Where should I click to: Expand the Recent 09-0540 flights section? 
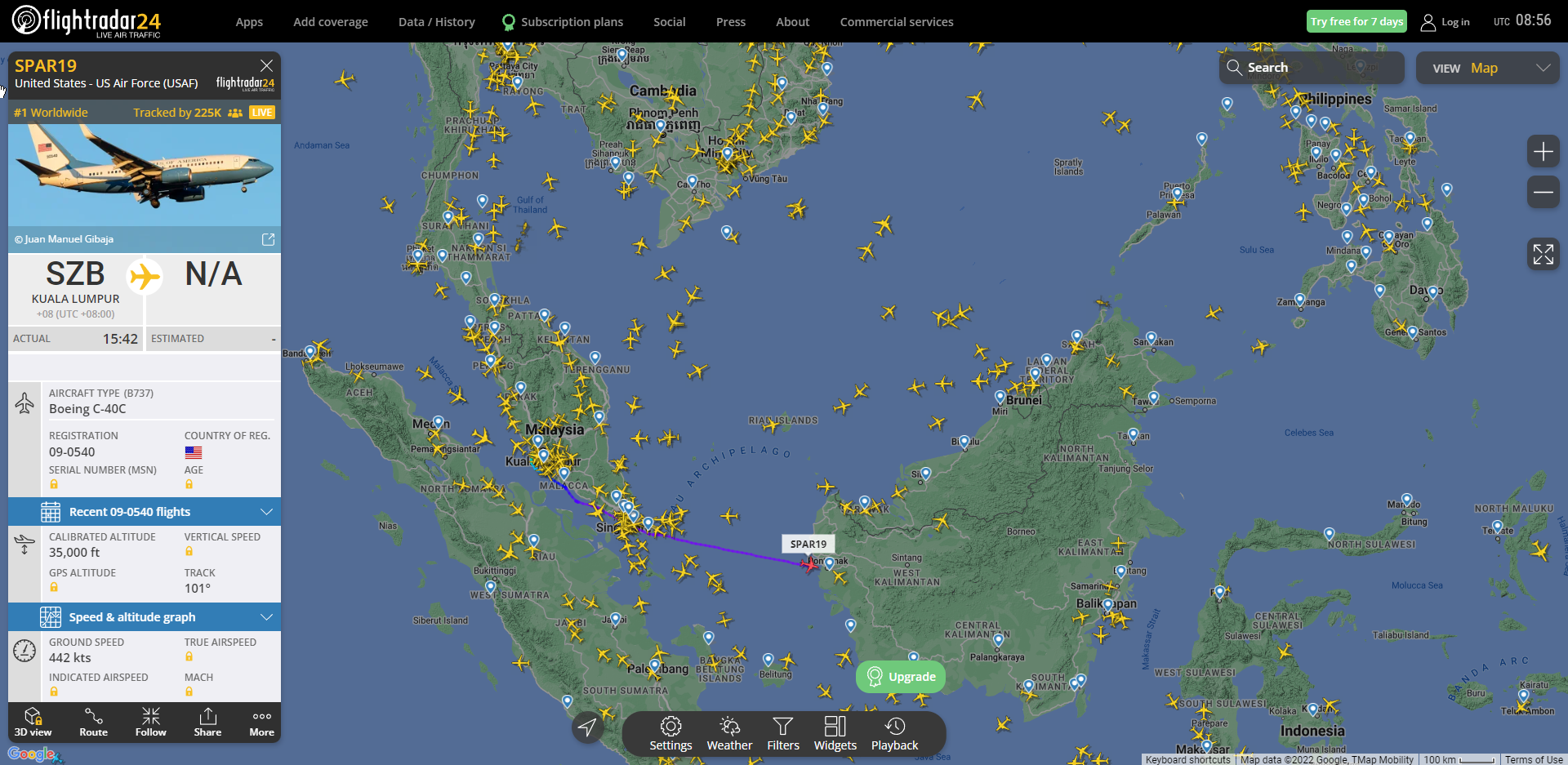point(145,512)
